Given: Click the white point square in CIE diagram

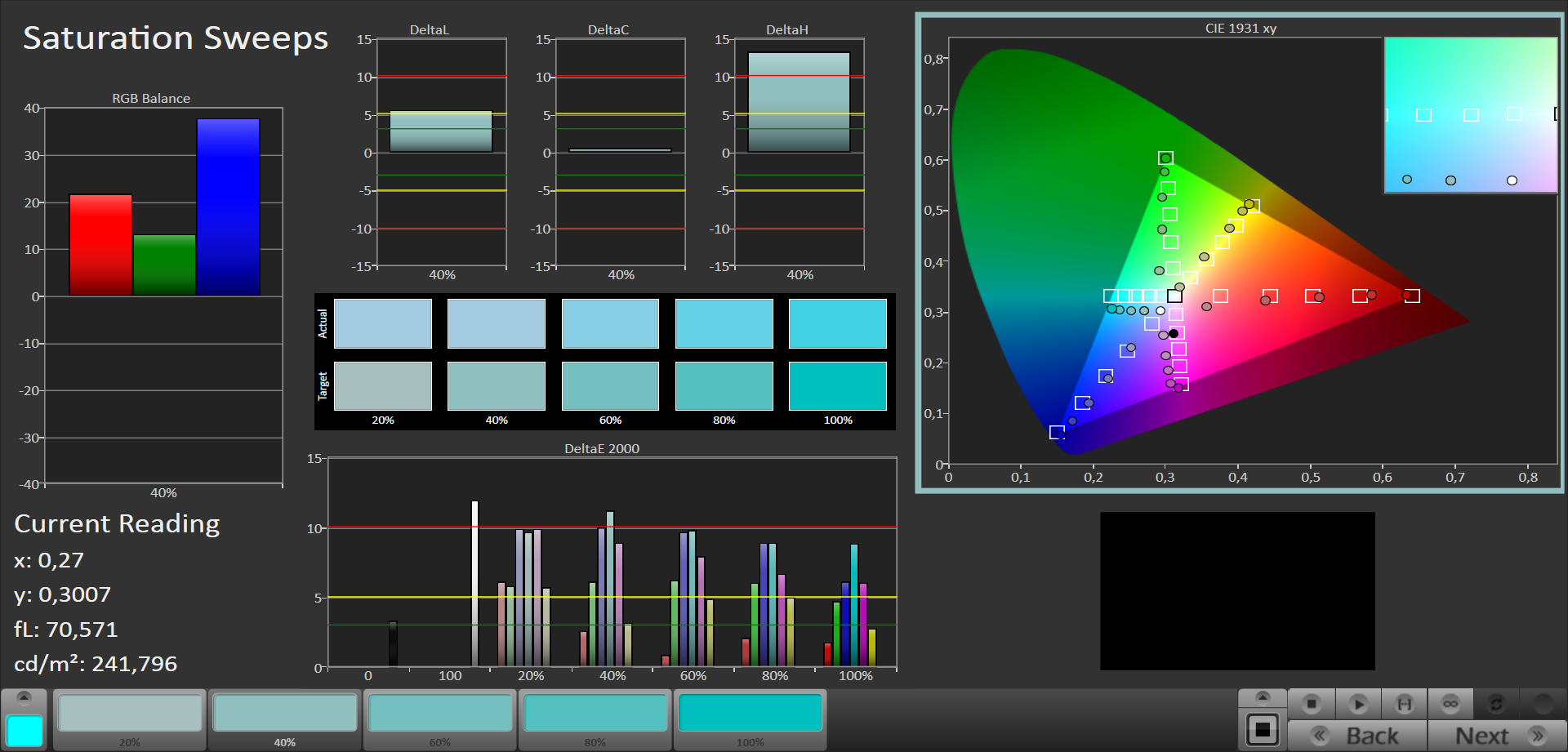Looking at the screenshot, I should tap(1174, 296).
